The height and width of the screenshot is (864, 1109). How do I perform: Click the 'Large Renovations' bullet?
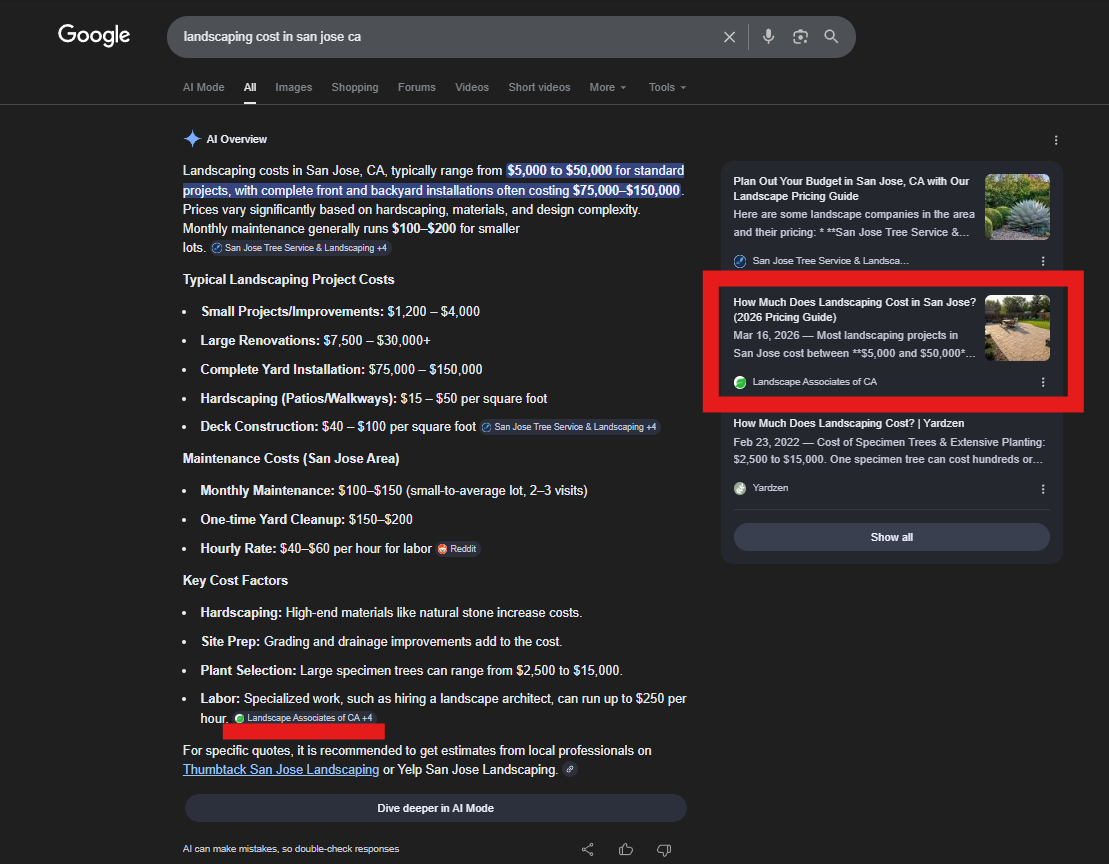point(315,341)
